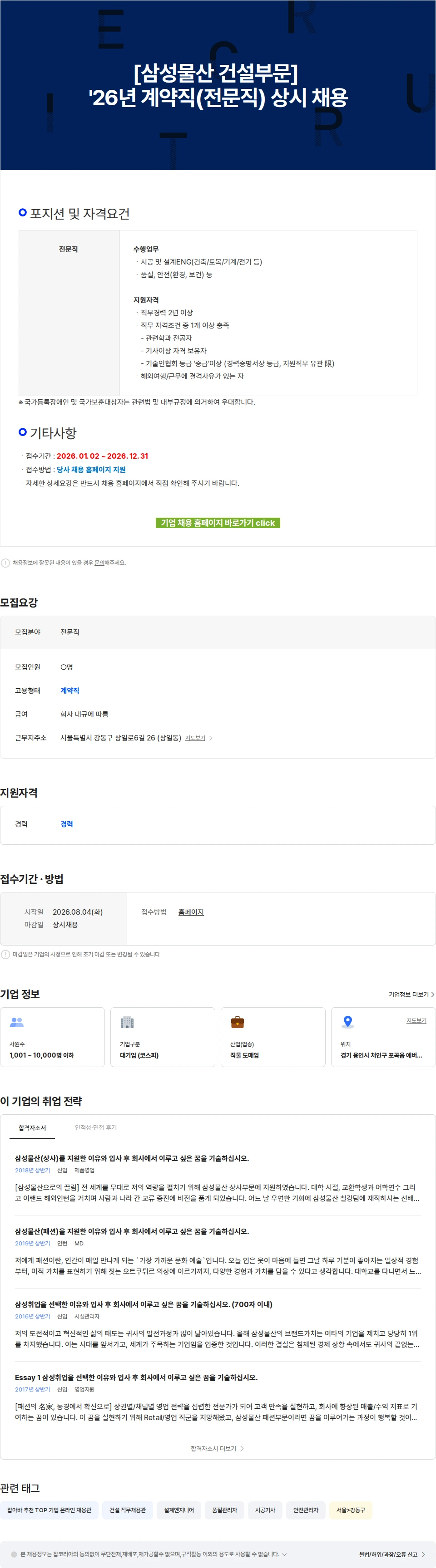
Task: Click the 직물 도매업 value
Action: tap(244, 1055)
